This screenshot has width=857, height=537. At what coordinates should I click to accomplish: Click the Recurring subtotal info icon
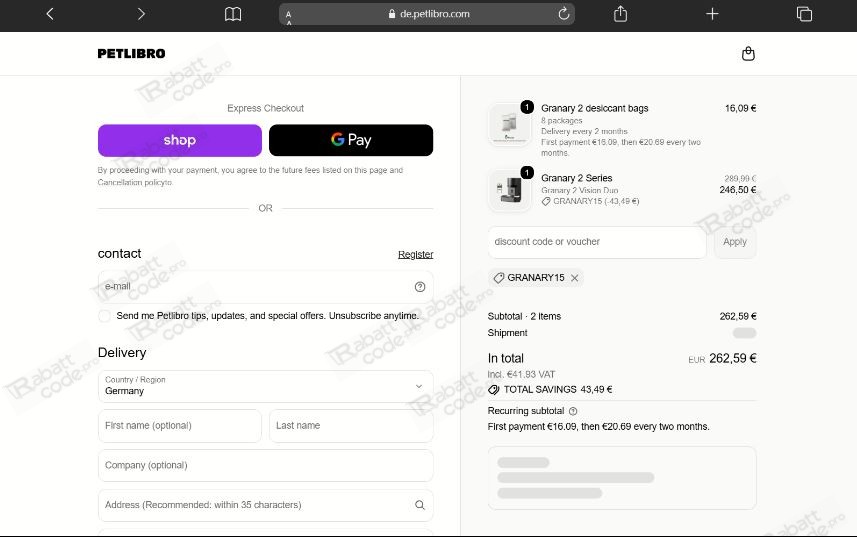click(573, 411)
